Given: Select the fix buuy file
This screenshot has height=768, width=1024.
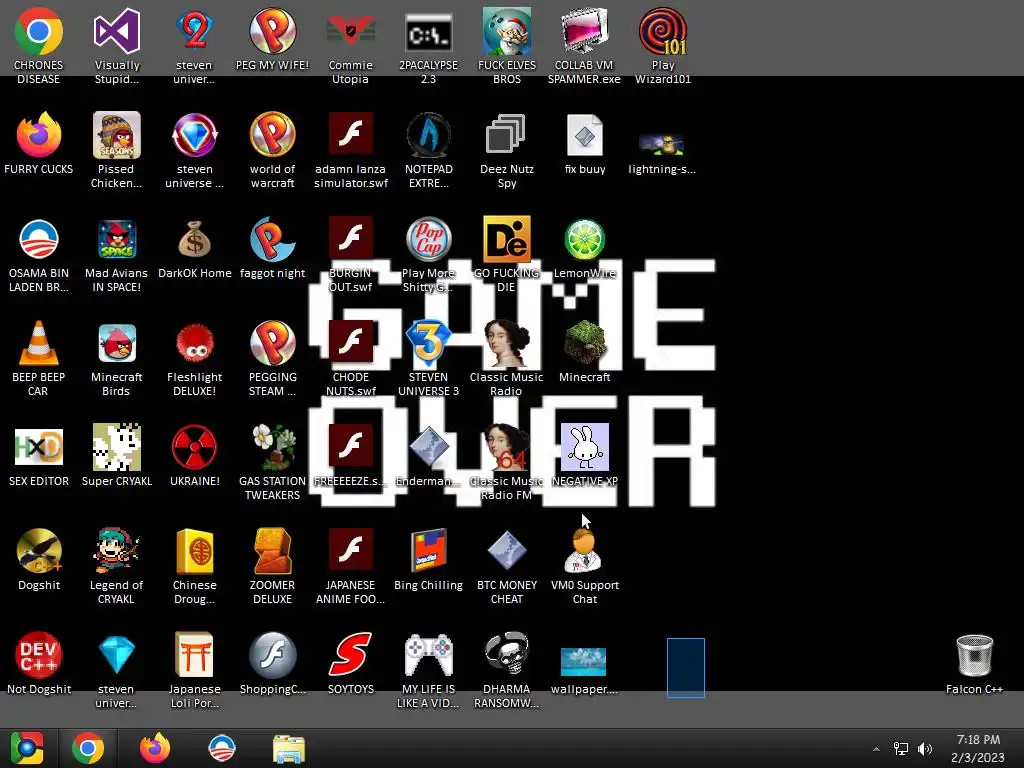Looking at the screenshot, I should coord(584,135).
